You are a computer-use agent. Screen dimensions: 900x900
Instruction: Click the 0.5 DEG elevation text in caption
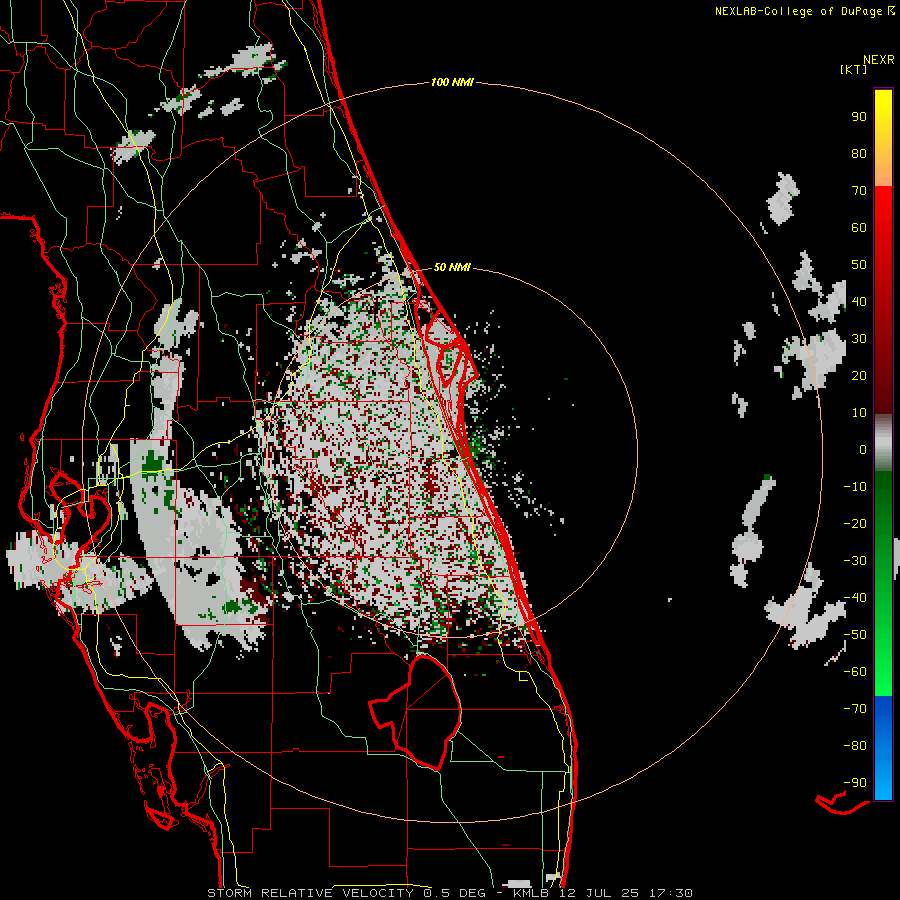click(455, 893)
